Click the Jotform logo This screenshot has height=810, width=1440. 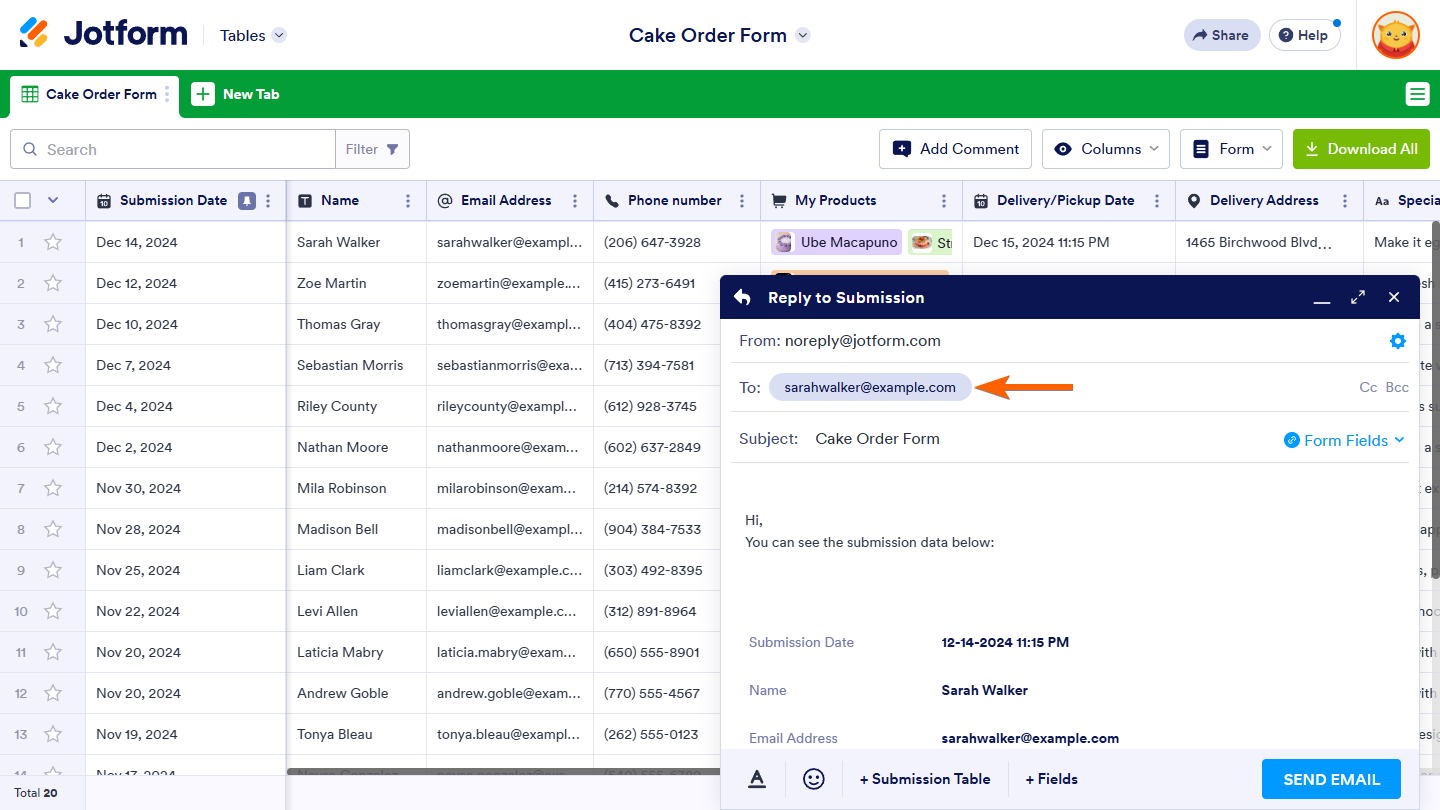click(x=103, y=34)
